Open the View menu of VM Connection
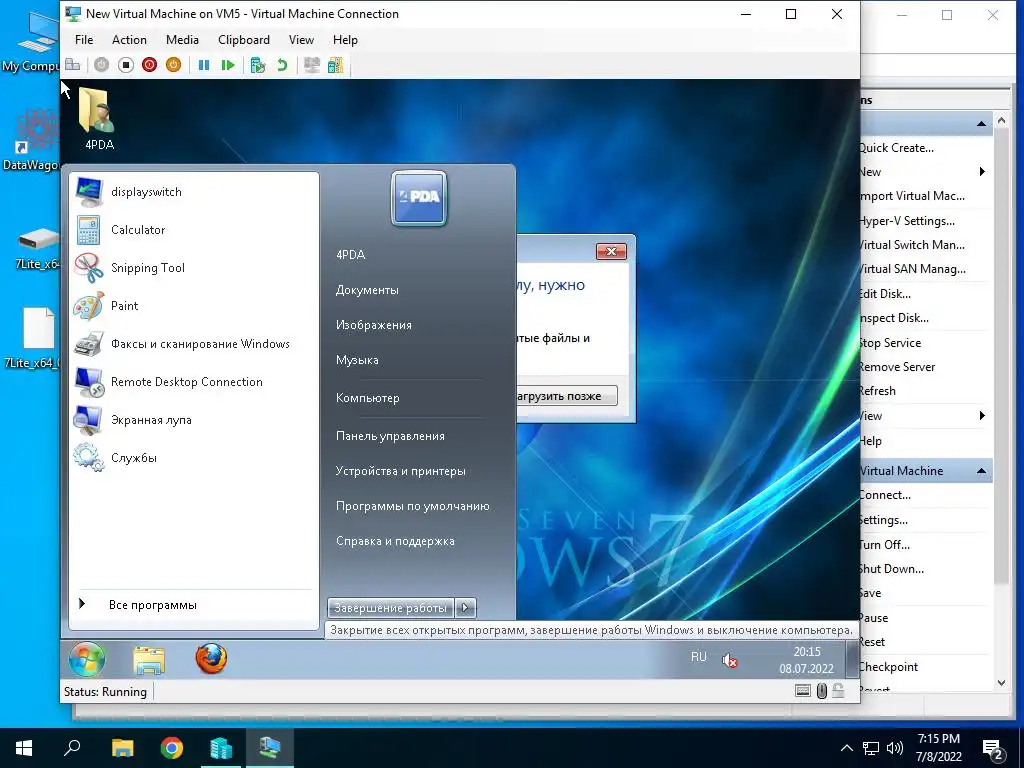 (301, 40)
